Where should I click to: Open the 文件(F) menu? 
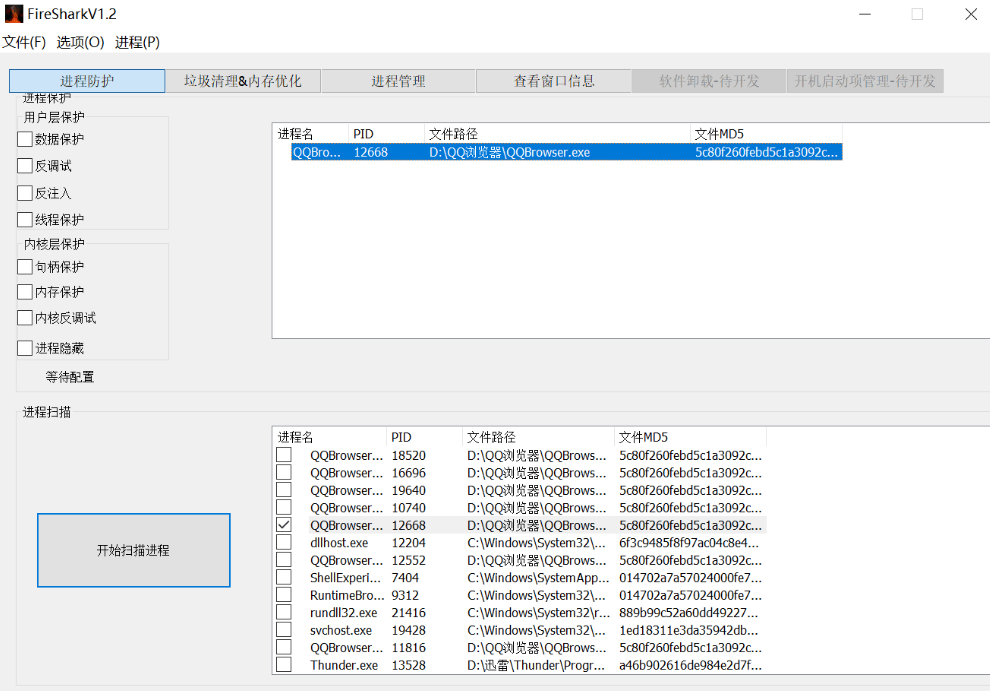[x=24, y=42]
